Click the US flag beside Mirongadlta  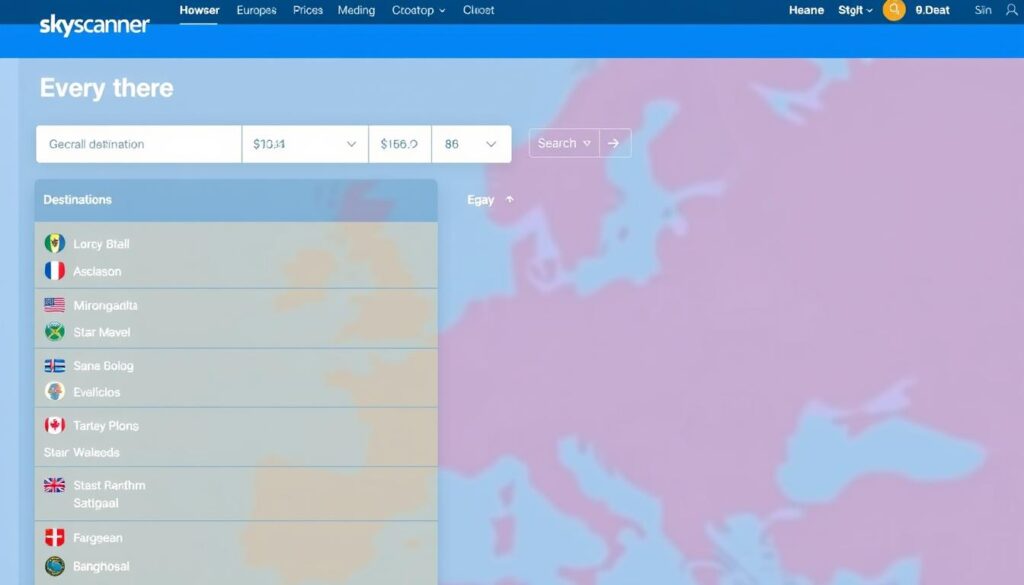pos(56,304)
